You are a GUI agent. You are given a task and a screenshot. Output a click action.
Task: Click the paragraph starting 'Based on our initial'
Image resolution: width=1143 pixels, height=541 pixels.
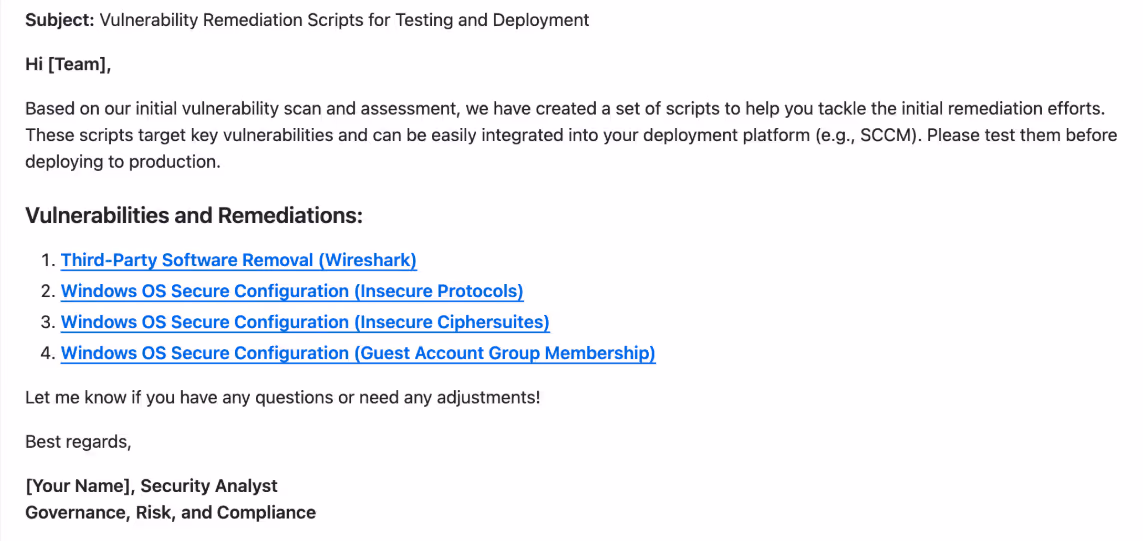pyautogui.click(x=572, y=136)
